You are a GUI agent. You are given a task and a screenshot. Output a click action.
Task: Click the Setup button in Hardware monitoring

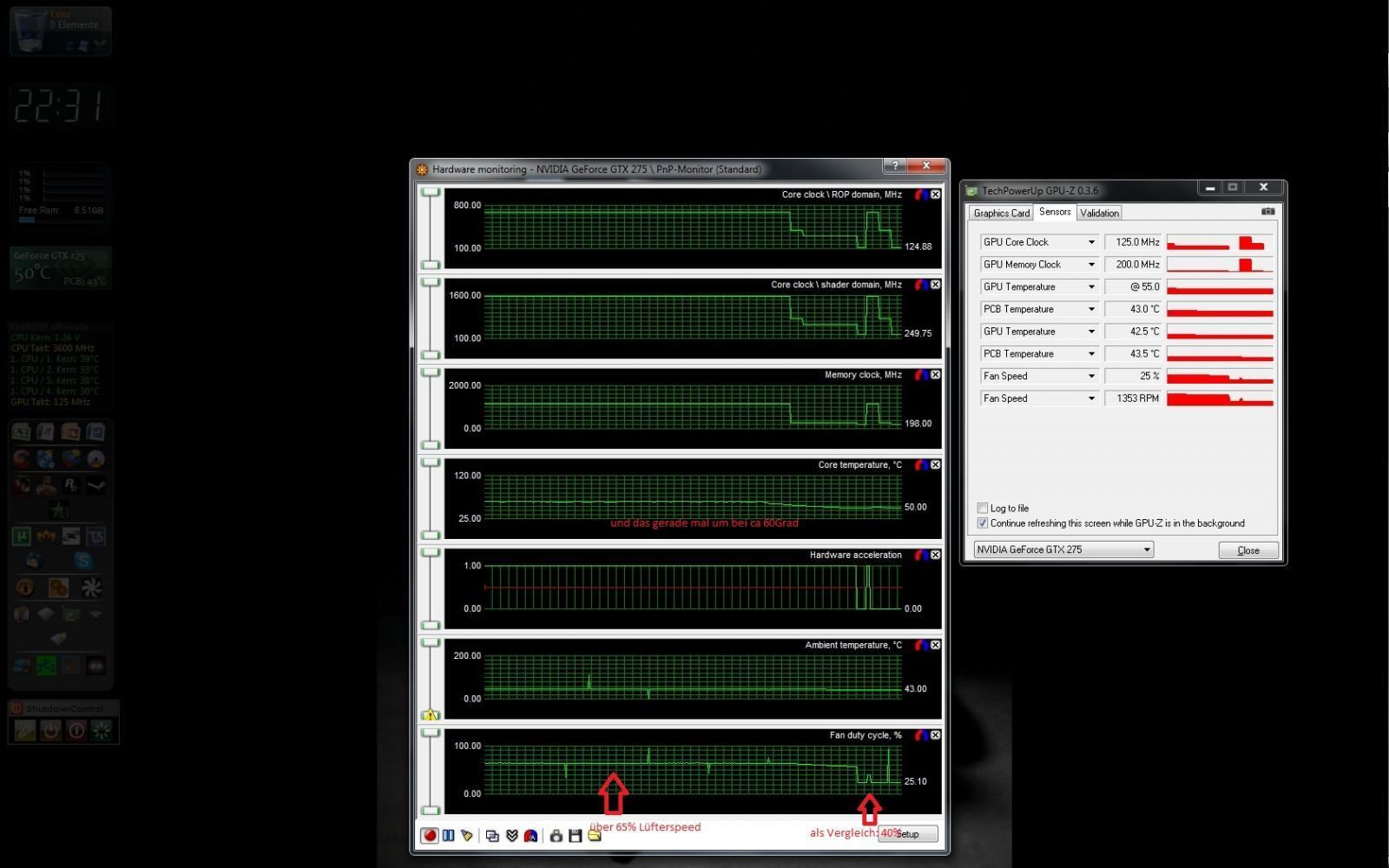click(907, 834)
